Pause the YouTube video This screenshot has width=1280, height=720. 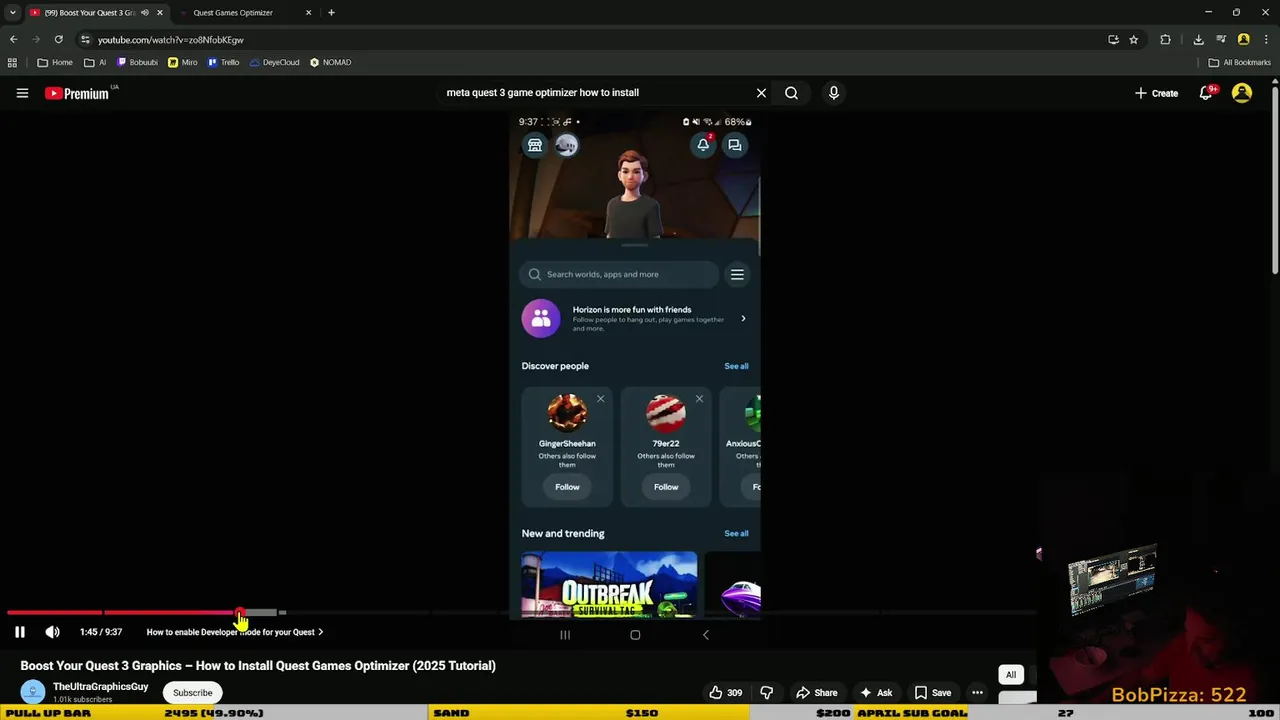click(19, 632)
